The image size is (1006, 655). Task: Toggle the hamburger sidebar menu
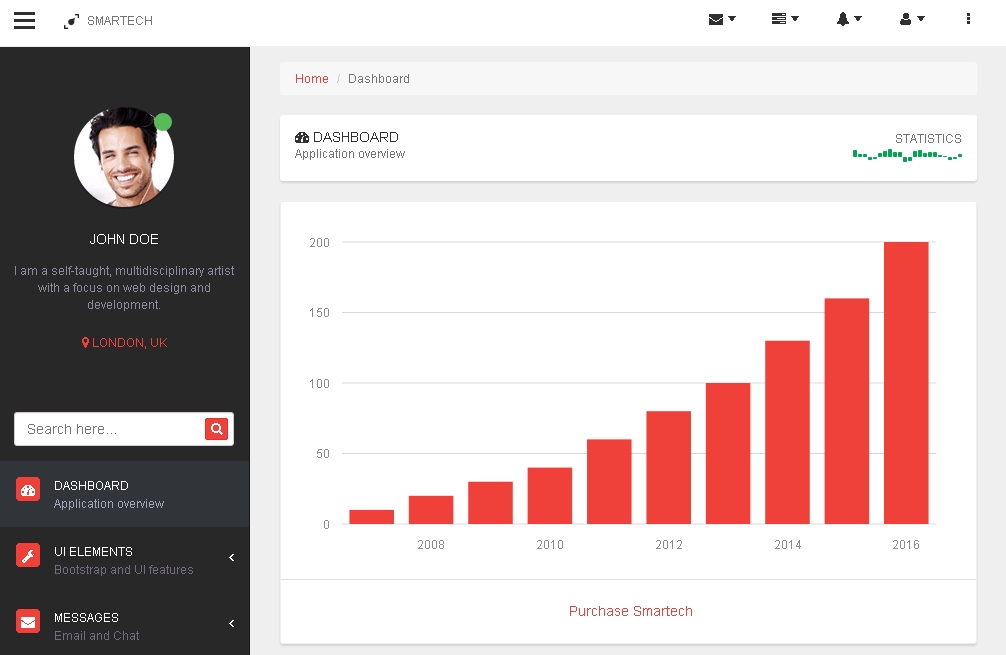24,20
